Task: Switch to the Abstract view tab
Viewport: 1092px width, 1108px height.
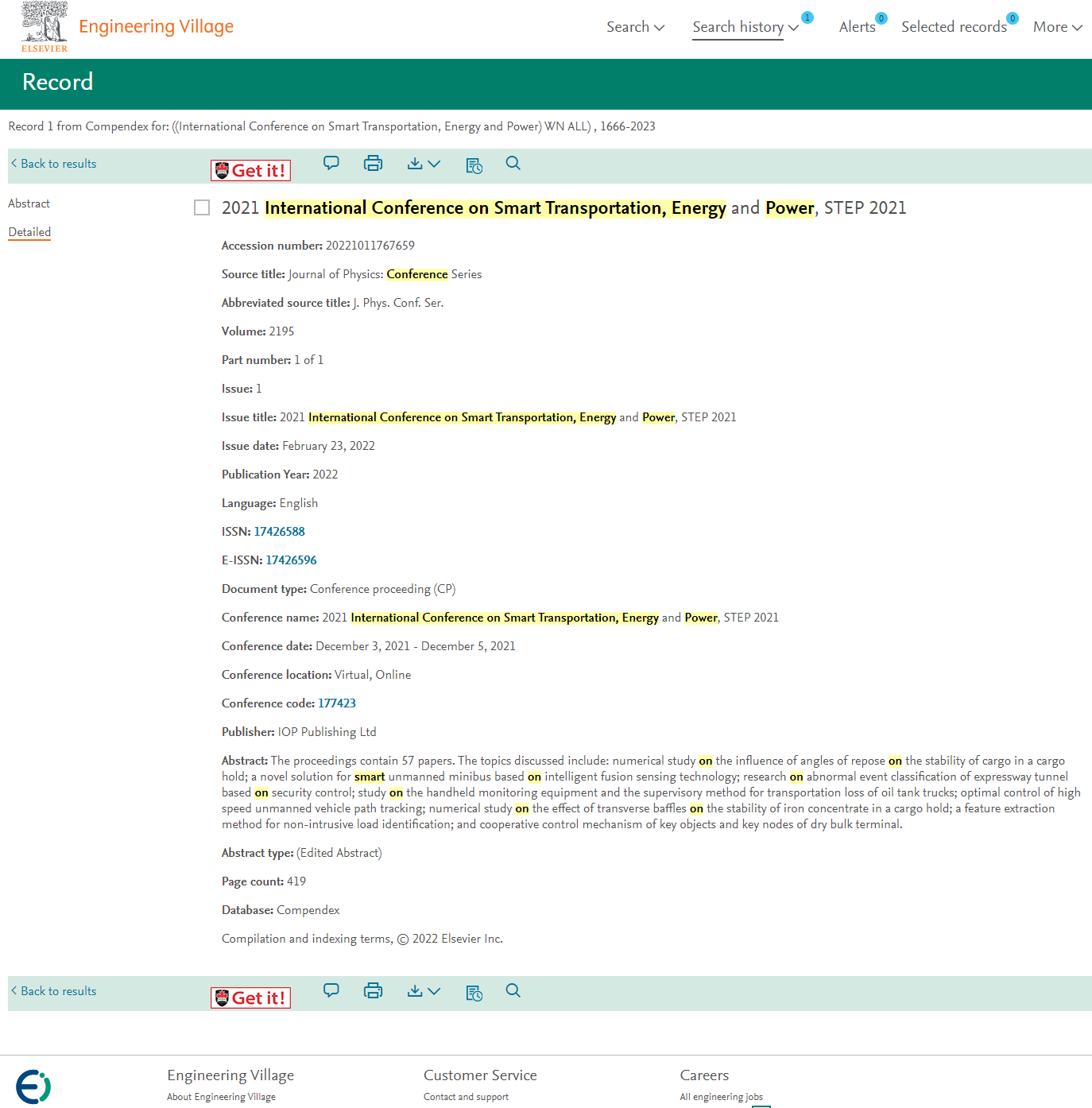Action: click(x=29, y=203)
